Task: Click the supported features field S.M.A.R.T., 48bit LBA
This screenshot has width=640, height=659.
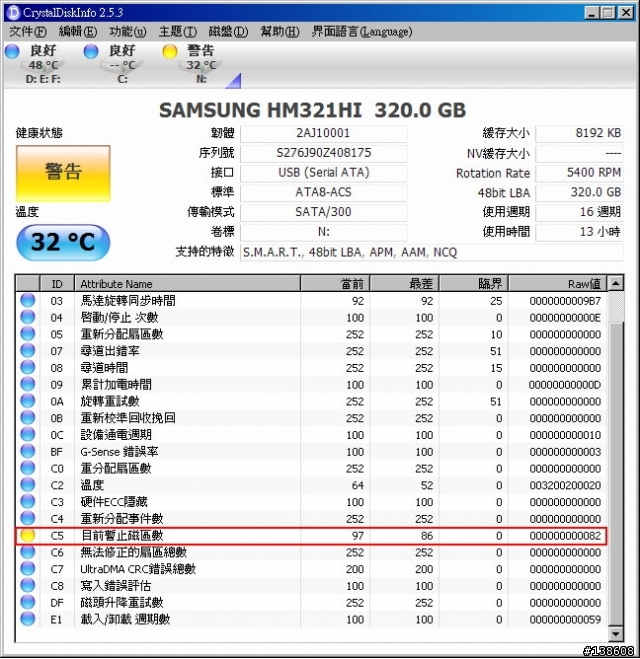Action: [432, 252]
